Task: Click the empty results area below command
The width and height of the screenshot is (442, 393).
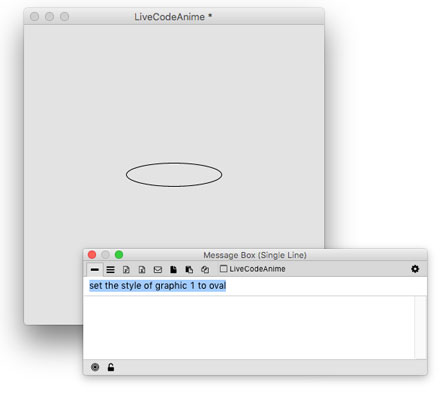Action: (249, 327)
